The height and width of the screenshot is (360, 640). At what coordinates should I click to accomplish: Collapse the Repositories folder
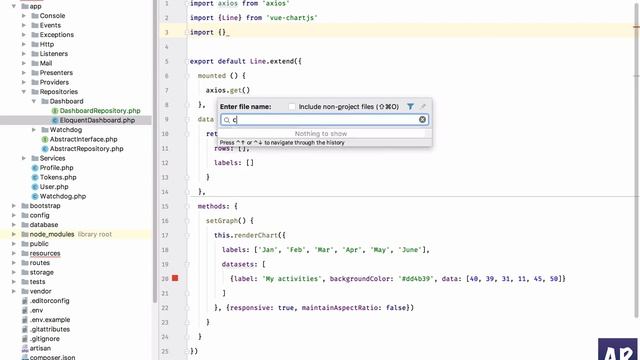[24, 92]
